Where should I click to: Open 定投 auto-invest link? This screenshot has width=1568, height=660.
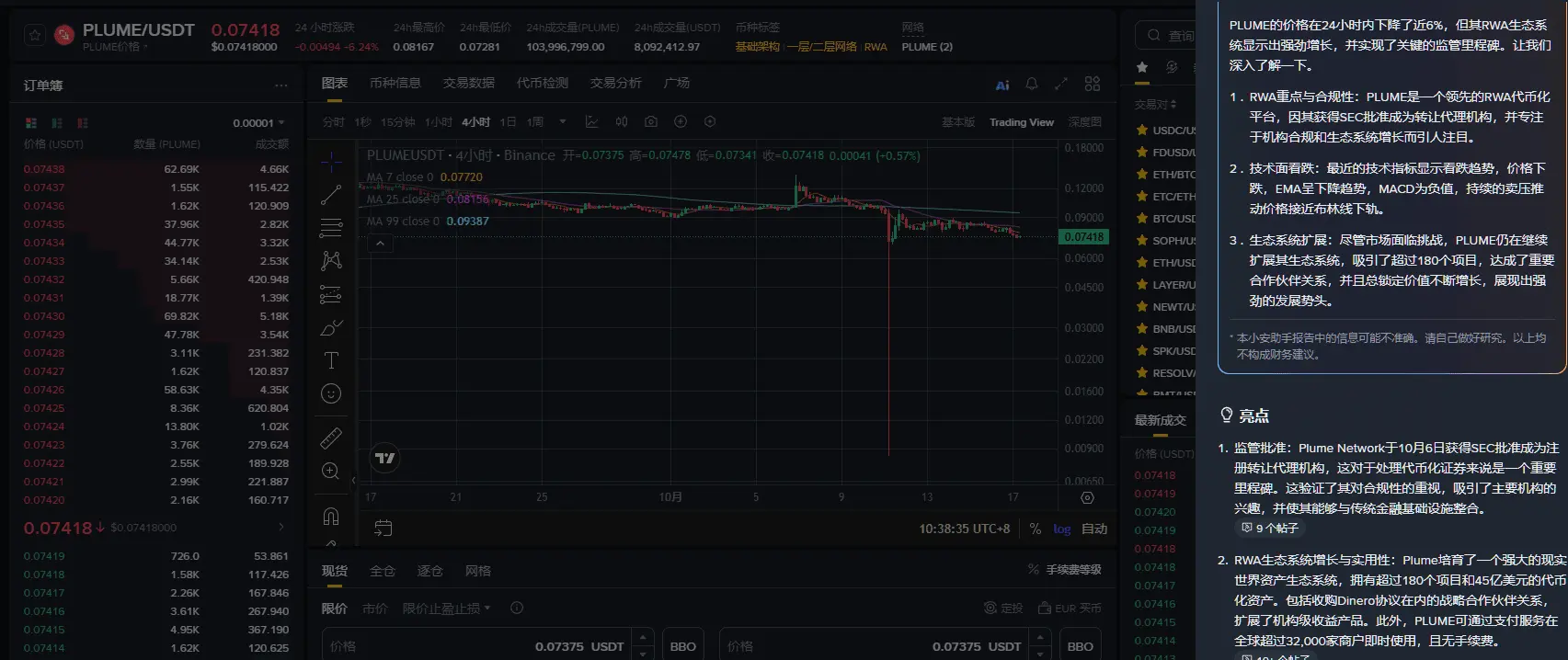[1003, 608]
